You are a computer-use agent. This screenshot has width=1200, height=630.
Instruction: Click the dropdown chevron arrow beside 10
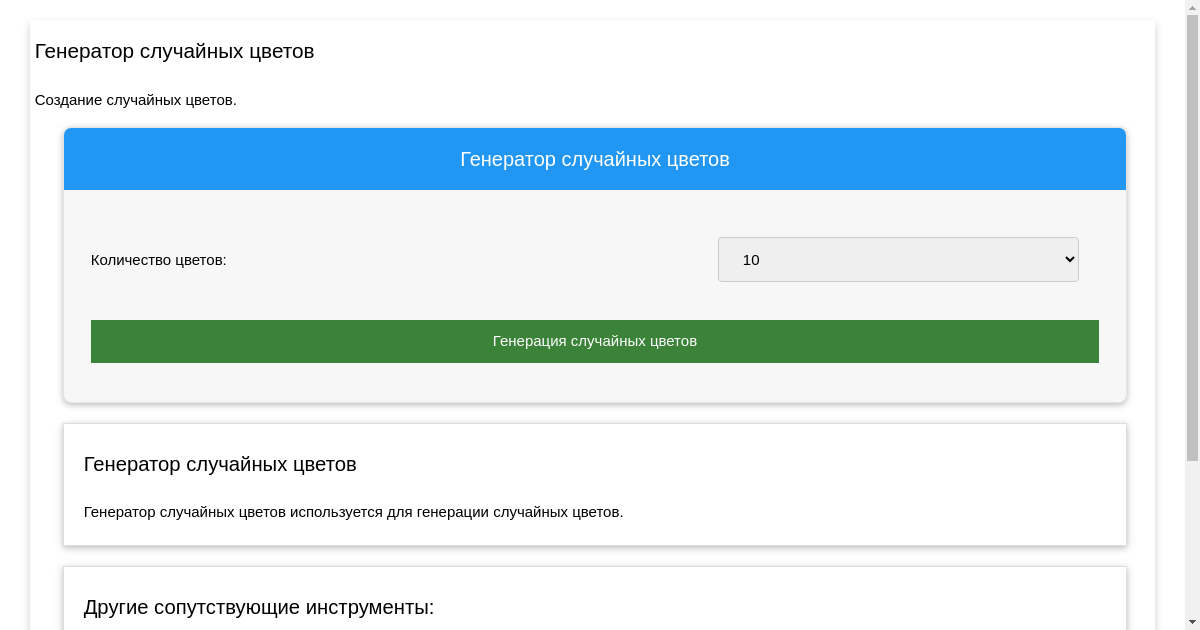[1068, 259]
